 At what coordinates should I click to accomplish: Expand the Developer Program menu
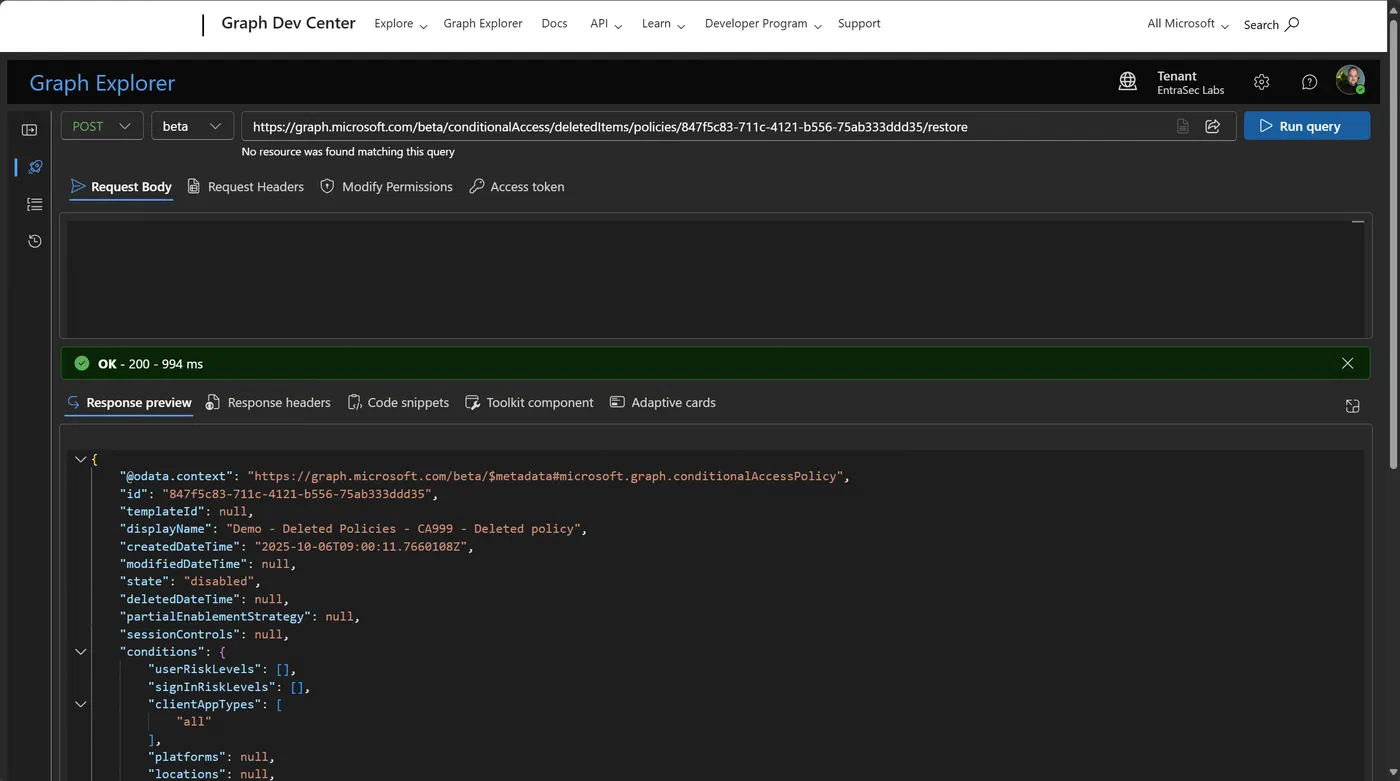coord(763,24)
